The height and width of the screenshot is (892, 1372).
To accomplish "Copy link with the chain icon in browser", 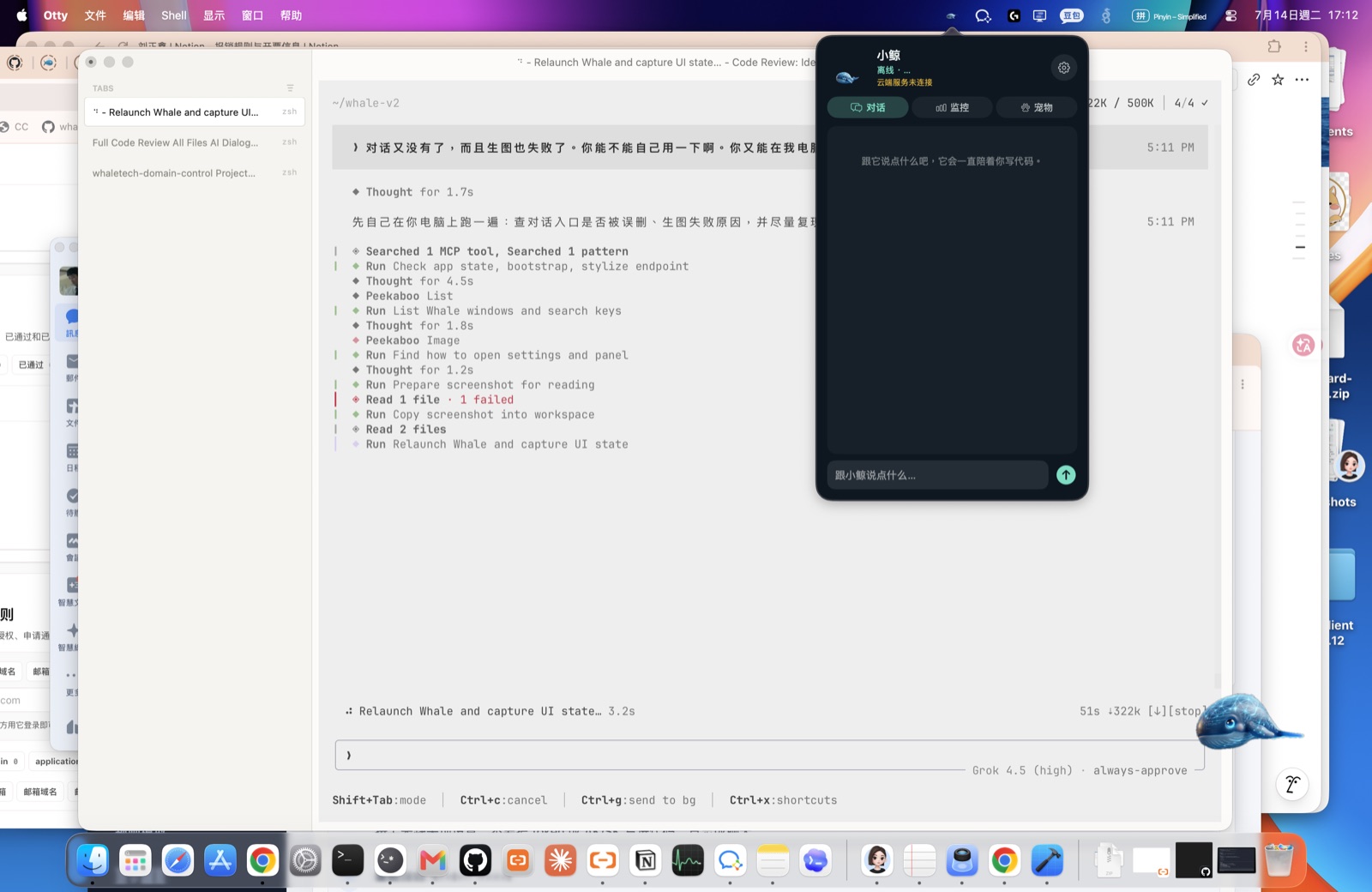I will (1254, 80).
